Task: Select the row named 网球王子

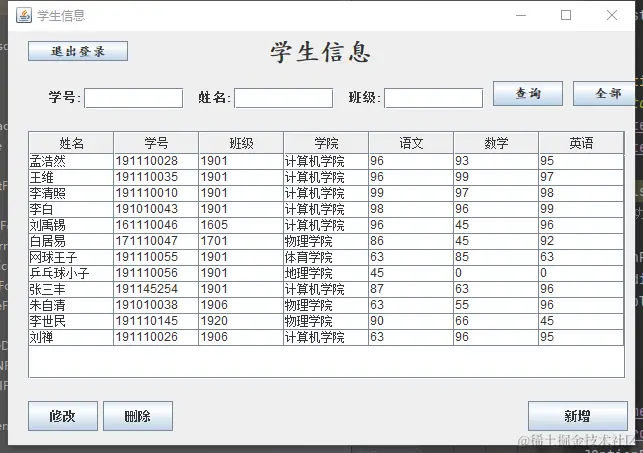Action: coord(326,257)
